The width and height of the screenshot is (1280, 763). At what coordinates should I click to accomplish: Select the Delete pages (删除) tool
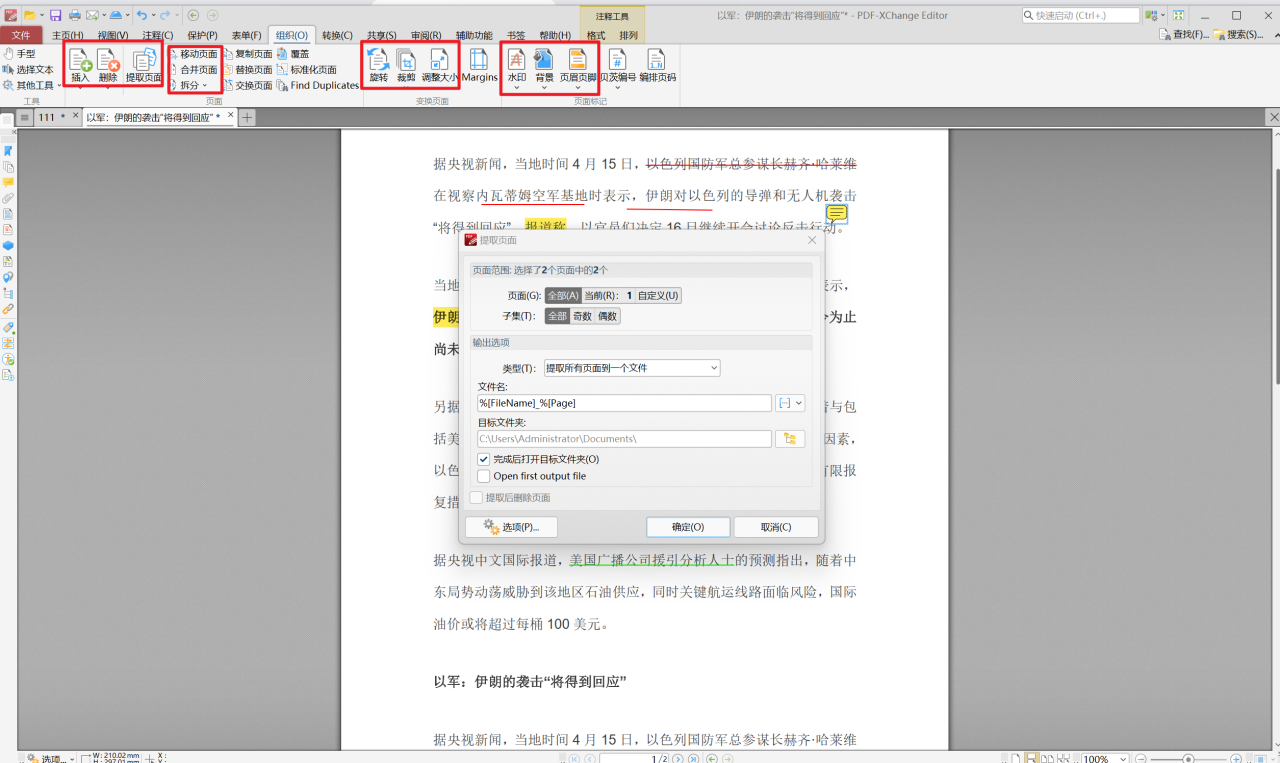[x=108, y=65]
